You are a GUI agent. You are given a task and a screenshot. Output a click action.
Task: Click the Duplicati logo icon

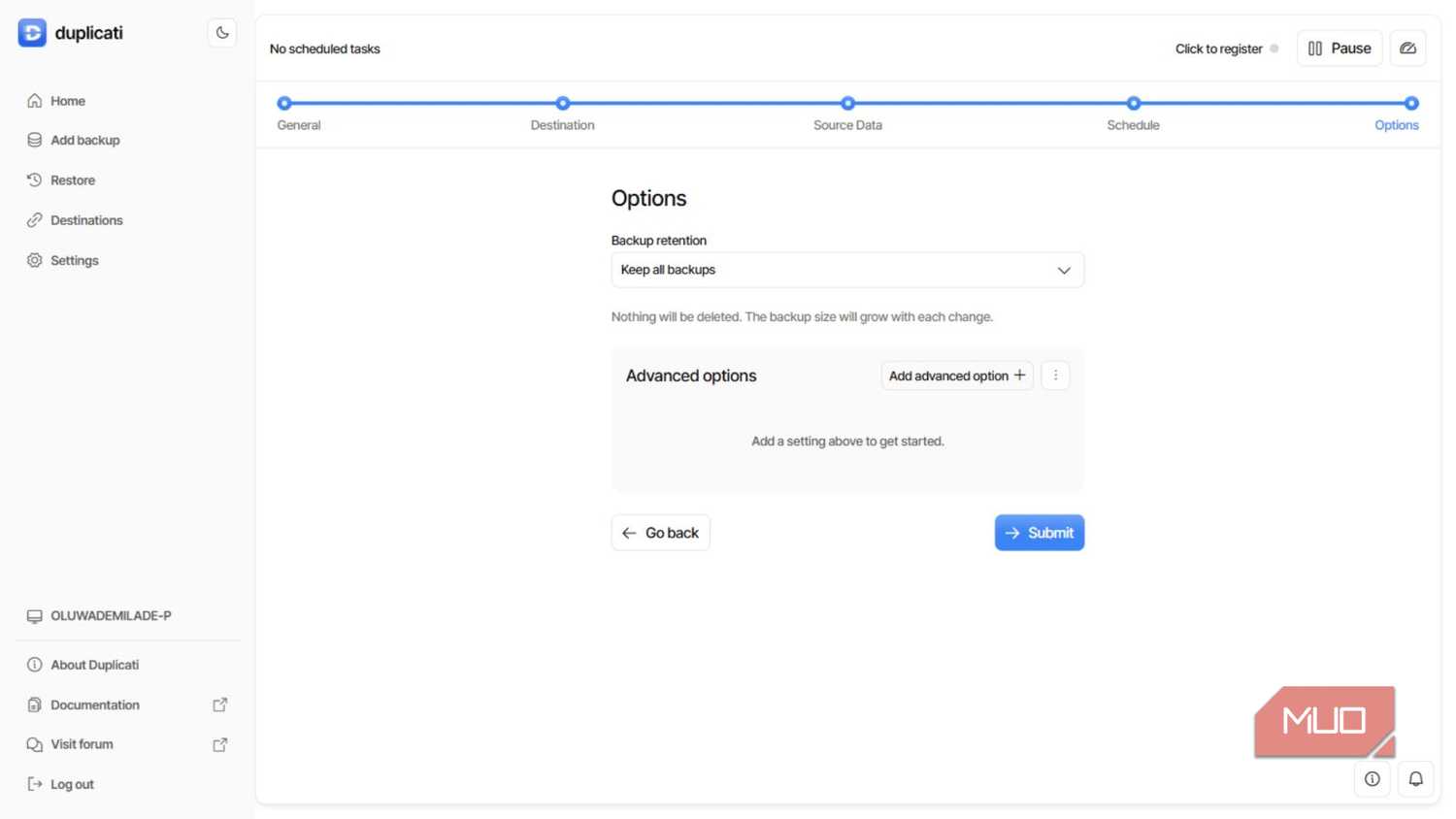(32, 33)
